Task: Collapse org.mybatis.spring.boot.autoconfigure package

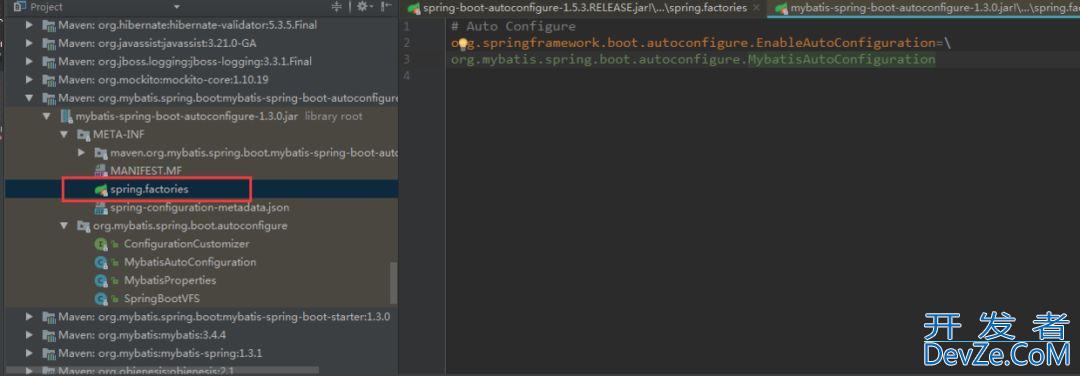Action: [63, 225]
